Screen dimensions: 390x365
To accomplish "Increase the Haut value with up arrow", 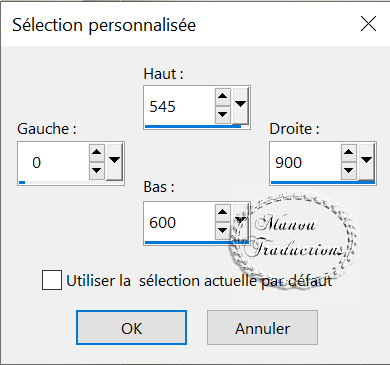I will 223,97.
